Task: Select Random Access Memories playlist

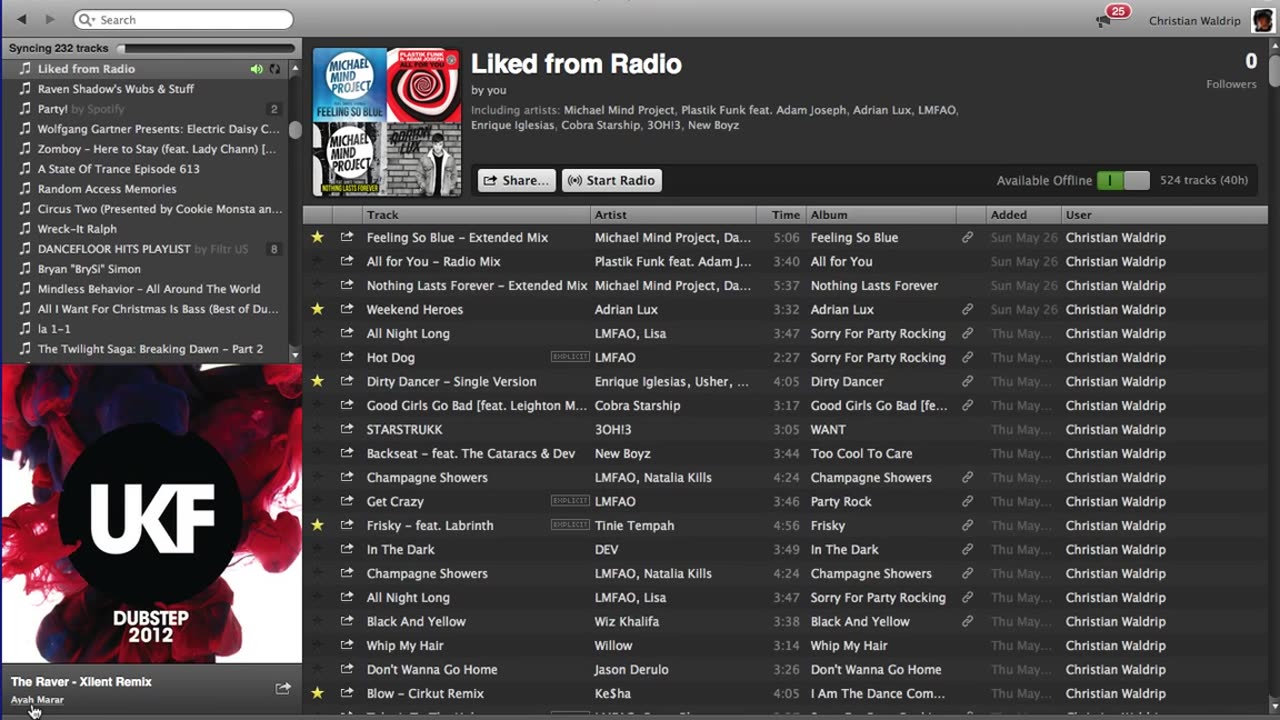Action: pyautogui.click(x=107, y=189)
